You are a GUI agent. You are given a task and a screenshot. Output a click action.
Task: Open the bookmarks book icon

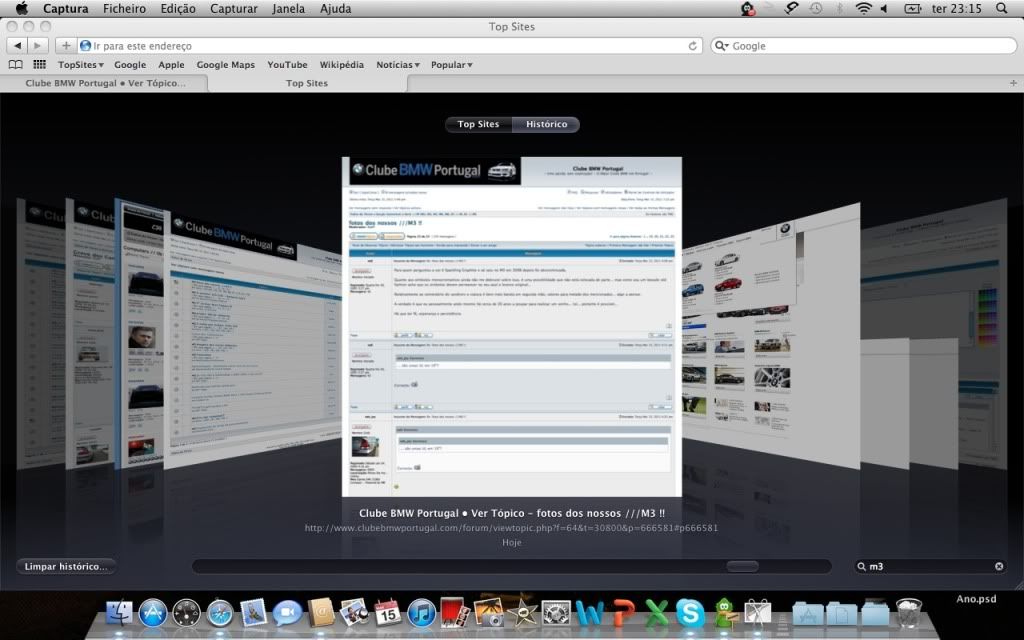coord(16,65)
